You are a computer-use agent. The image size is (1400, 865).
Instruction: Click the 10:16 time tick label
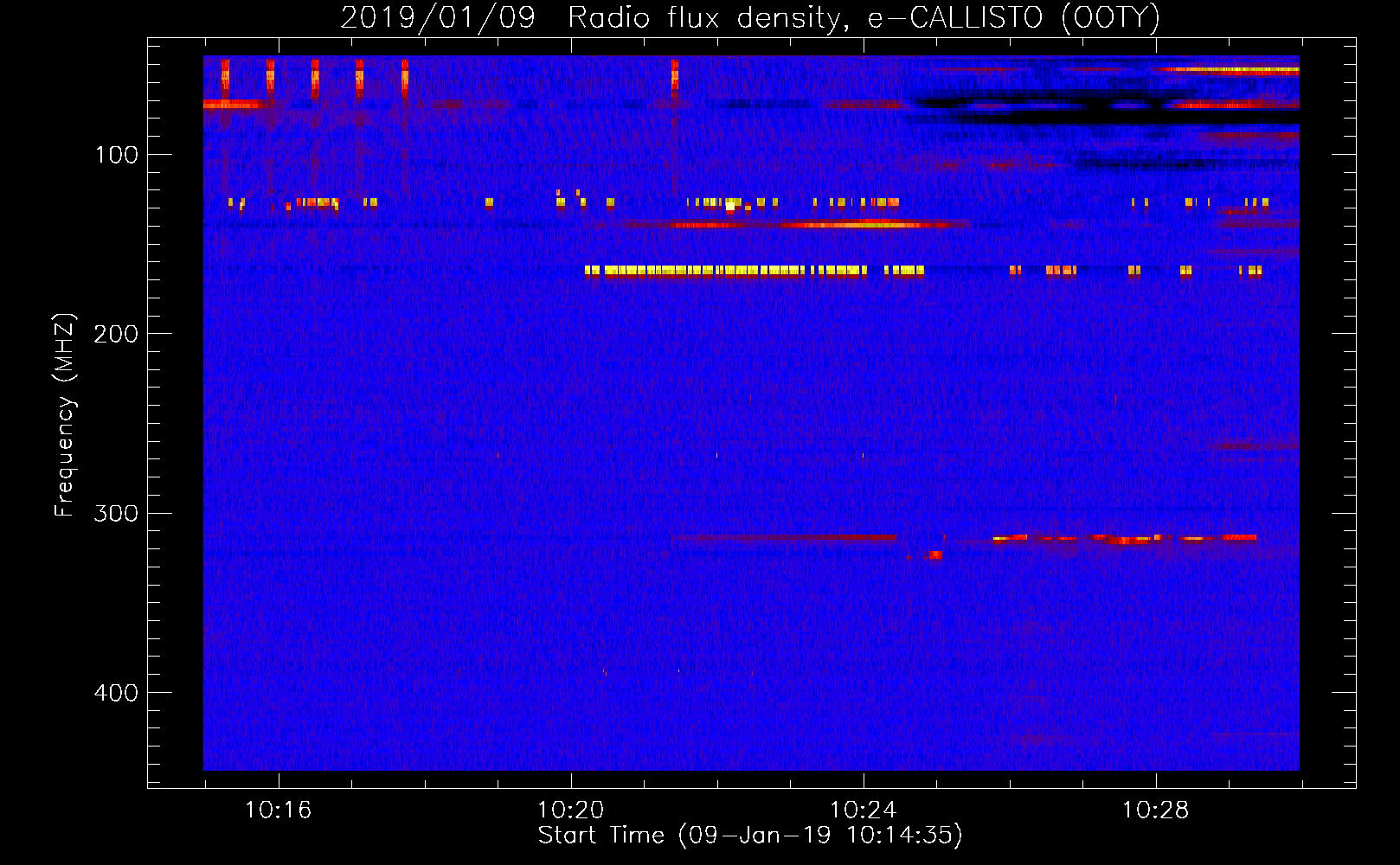click(x=278, y=811)
